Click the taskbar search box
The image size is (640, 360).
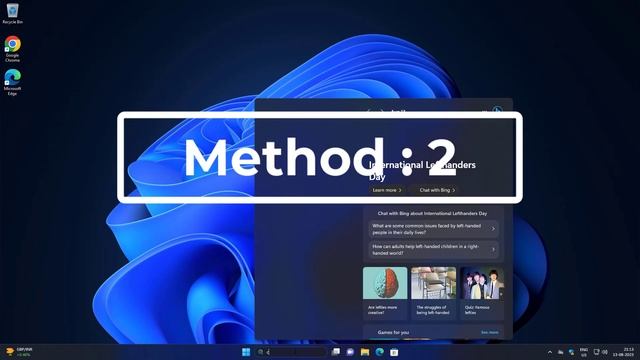click(x=291, y=352)
